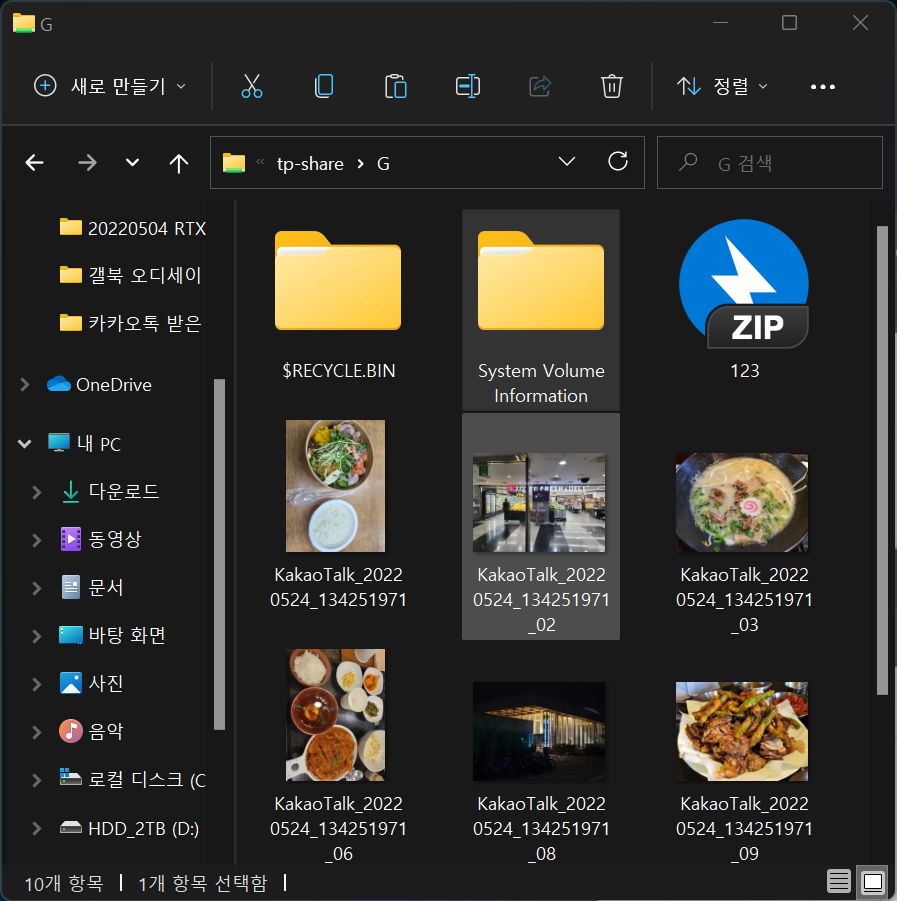Viewport: 897px width, 901px height.
Task: Delete the selected item using the trash icon
Action: (611, 86)
